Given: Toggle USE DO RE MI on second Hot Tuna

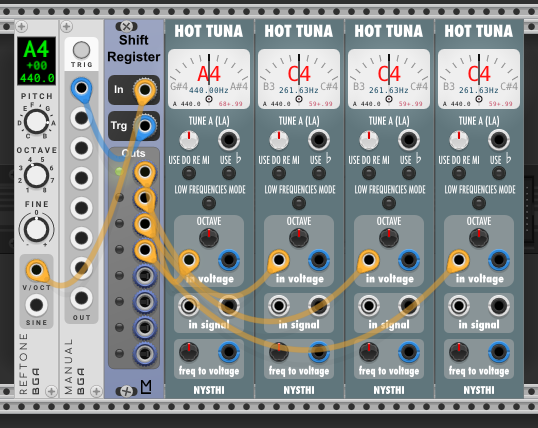Looking at the screenshot, I should pyautogui.click(x=279, y=173).
